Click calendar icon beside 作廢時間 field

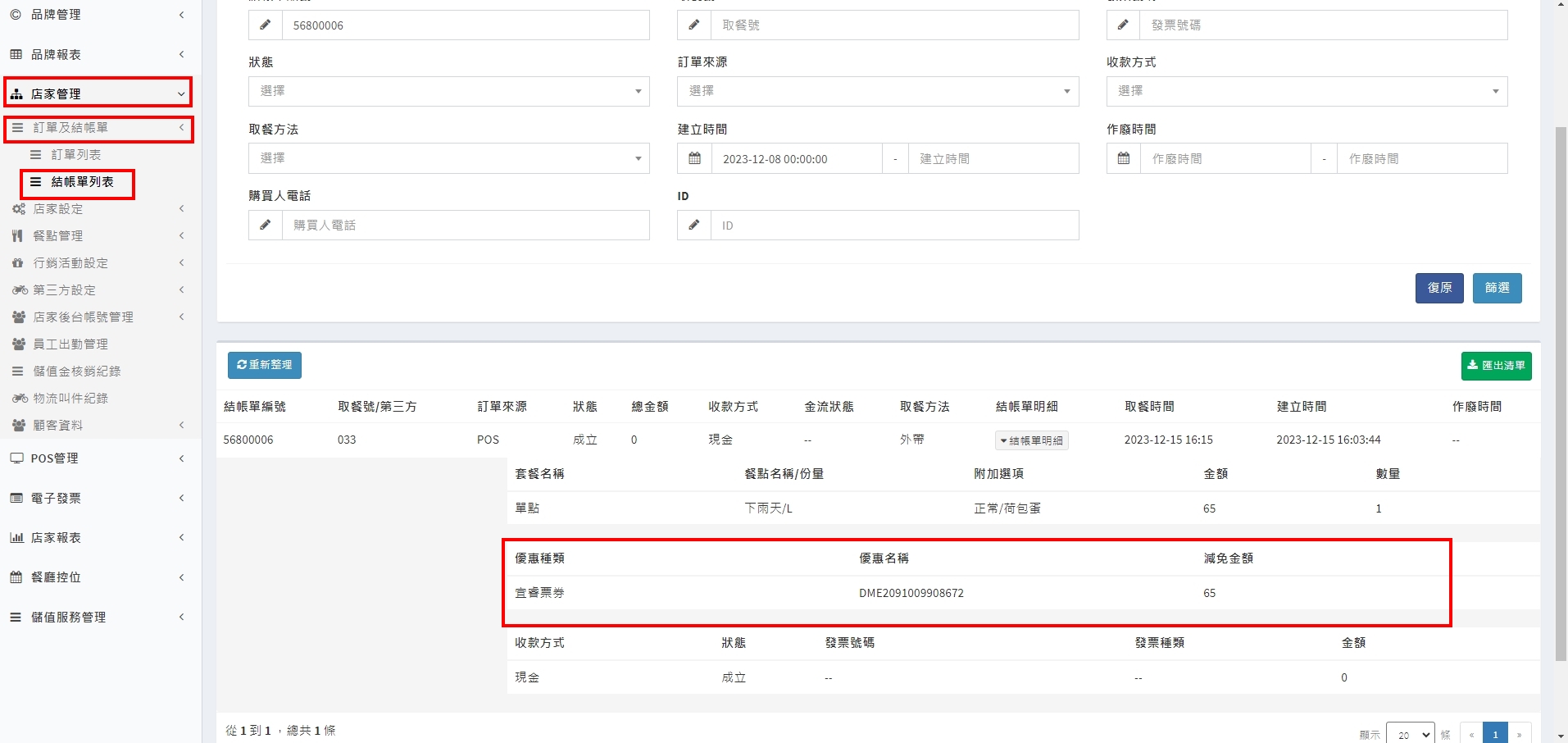pos(1124,158)
